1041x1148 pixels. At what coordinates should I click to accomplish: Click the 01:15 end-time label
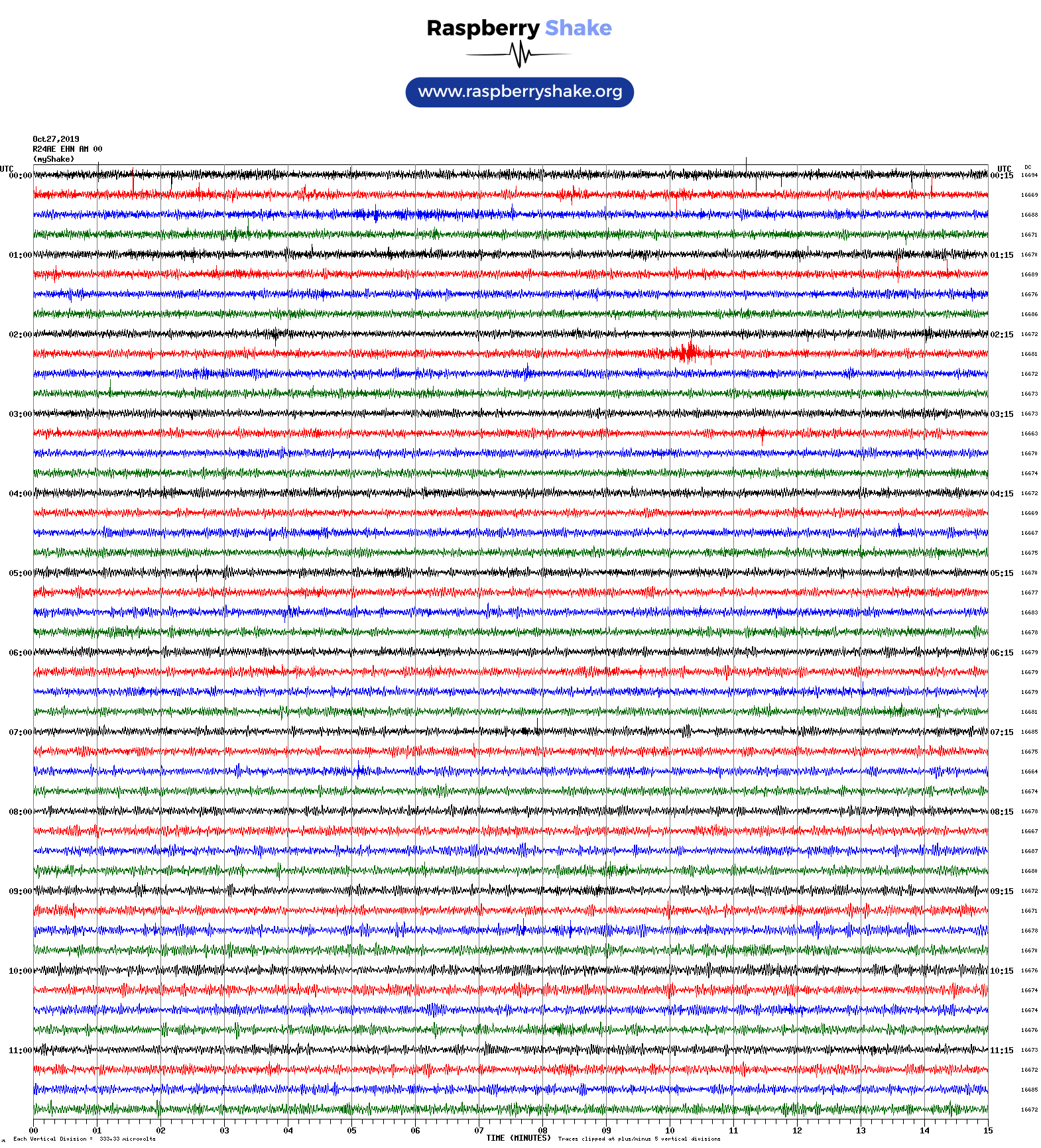point(1002,255)
